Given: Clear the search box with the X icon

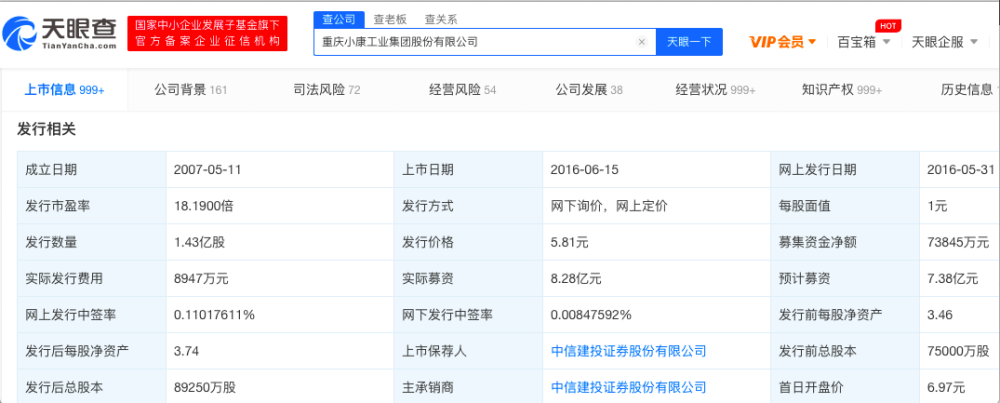Looking at the screenshot, I should click(x=642, y=42).
